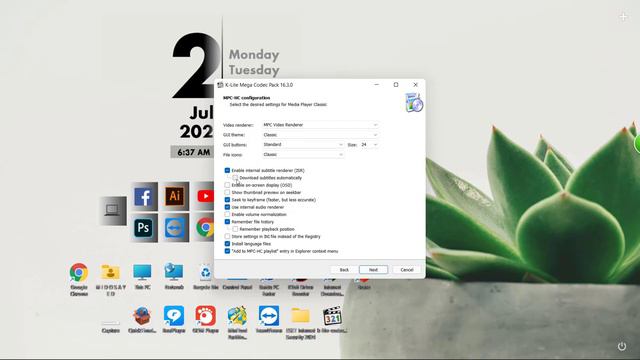The width and height of the screenshot is (640, 360).
Task: Toggle Enable internal subtitle renderer checkbox
Action: click(227, 170)
